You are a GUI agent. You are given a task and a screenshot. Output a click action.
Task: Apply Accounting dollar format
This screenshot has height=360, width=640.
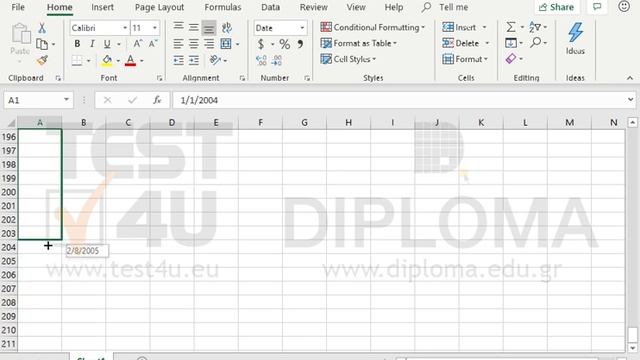pyautogui.click(x=261, y=44)
